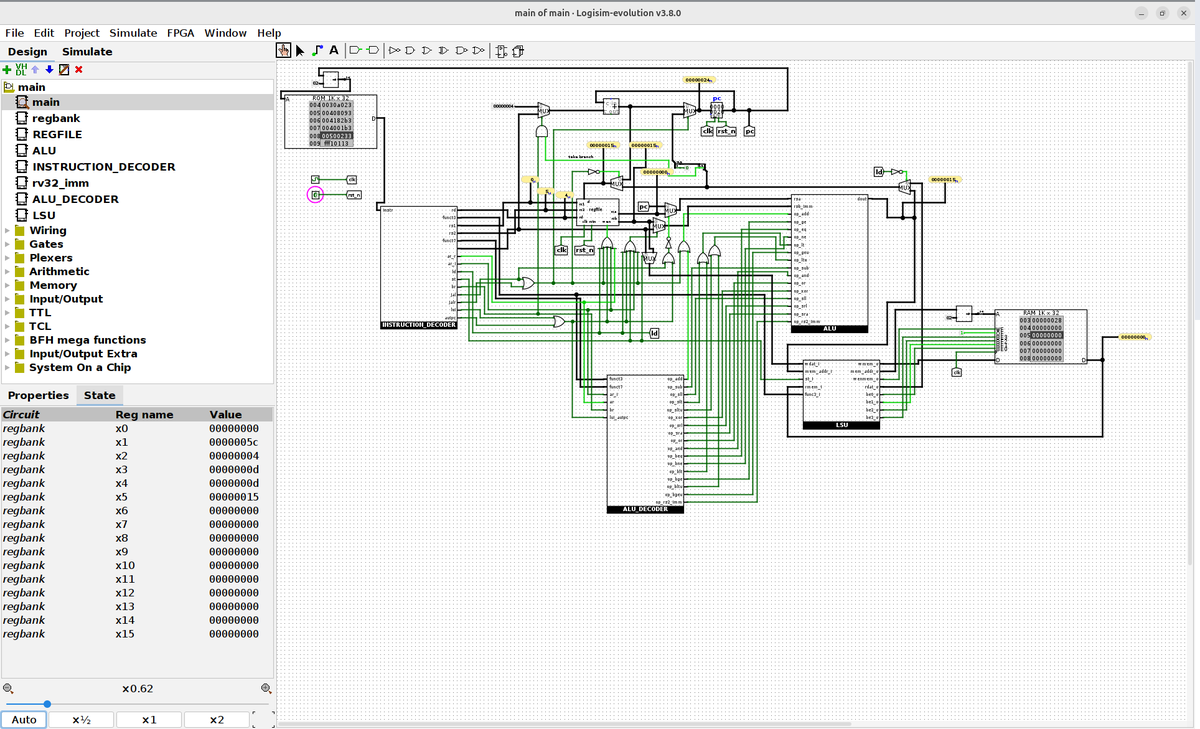Move circuit up with arrow icon
The image size is (1200, 729).
point(35,69)
